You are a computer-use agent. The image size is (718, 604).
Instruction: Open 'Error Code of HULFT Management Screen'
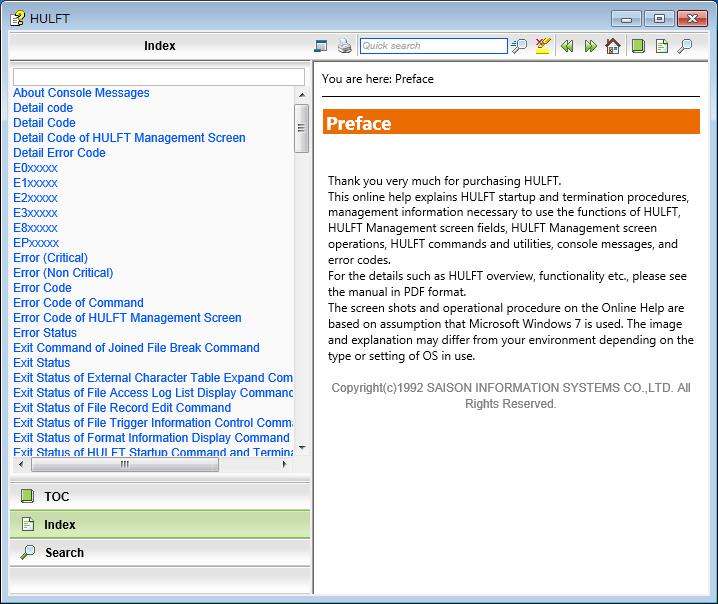coord(127,318)
